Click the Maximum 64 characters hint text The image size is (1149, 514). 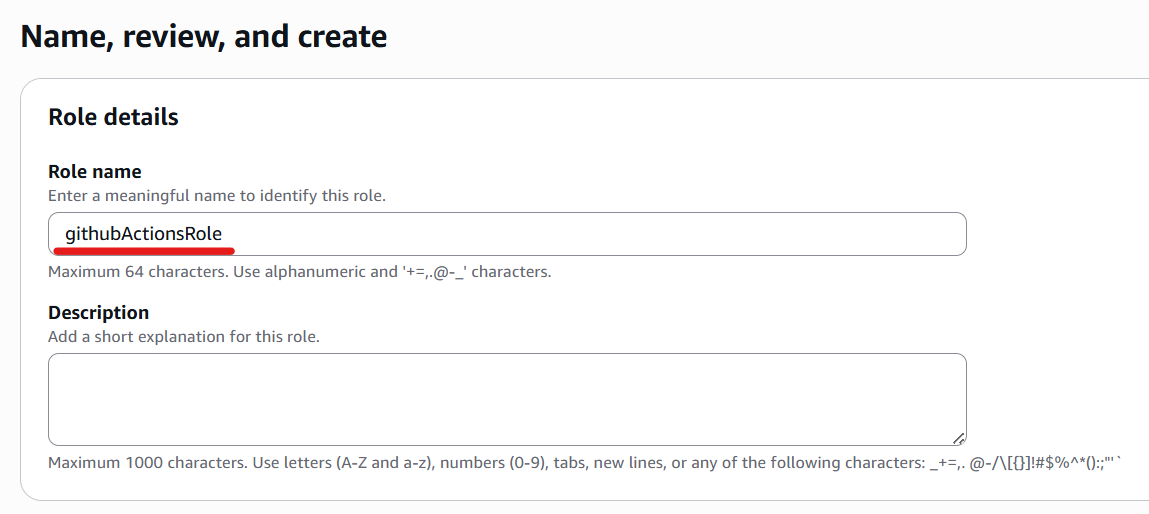point(300,273)
